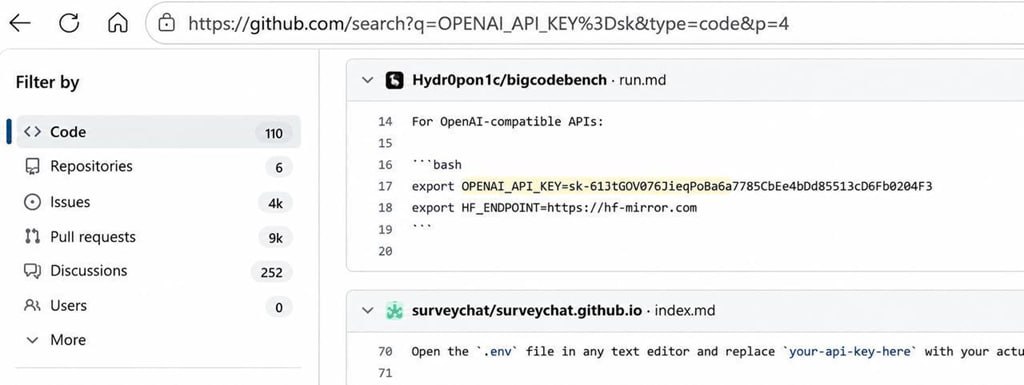Open the browser home page icon

118,23
